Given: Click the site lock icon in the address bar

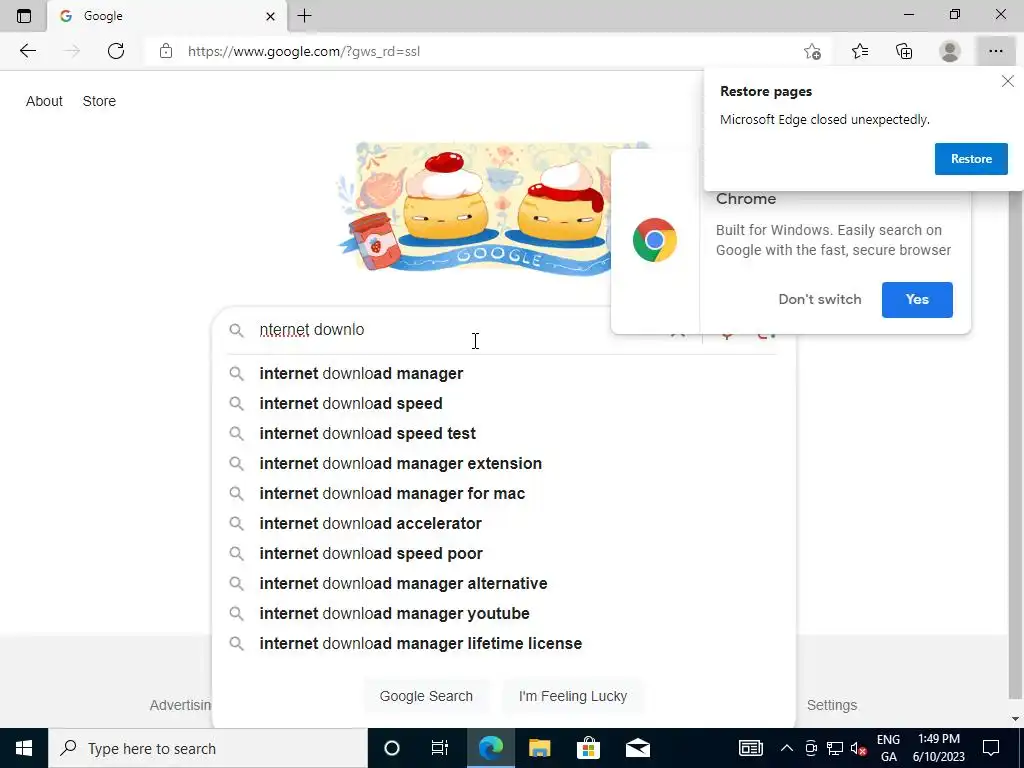Looking at the screenshot, I should click(166, 51).
